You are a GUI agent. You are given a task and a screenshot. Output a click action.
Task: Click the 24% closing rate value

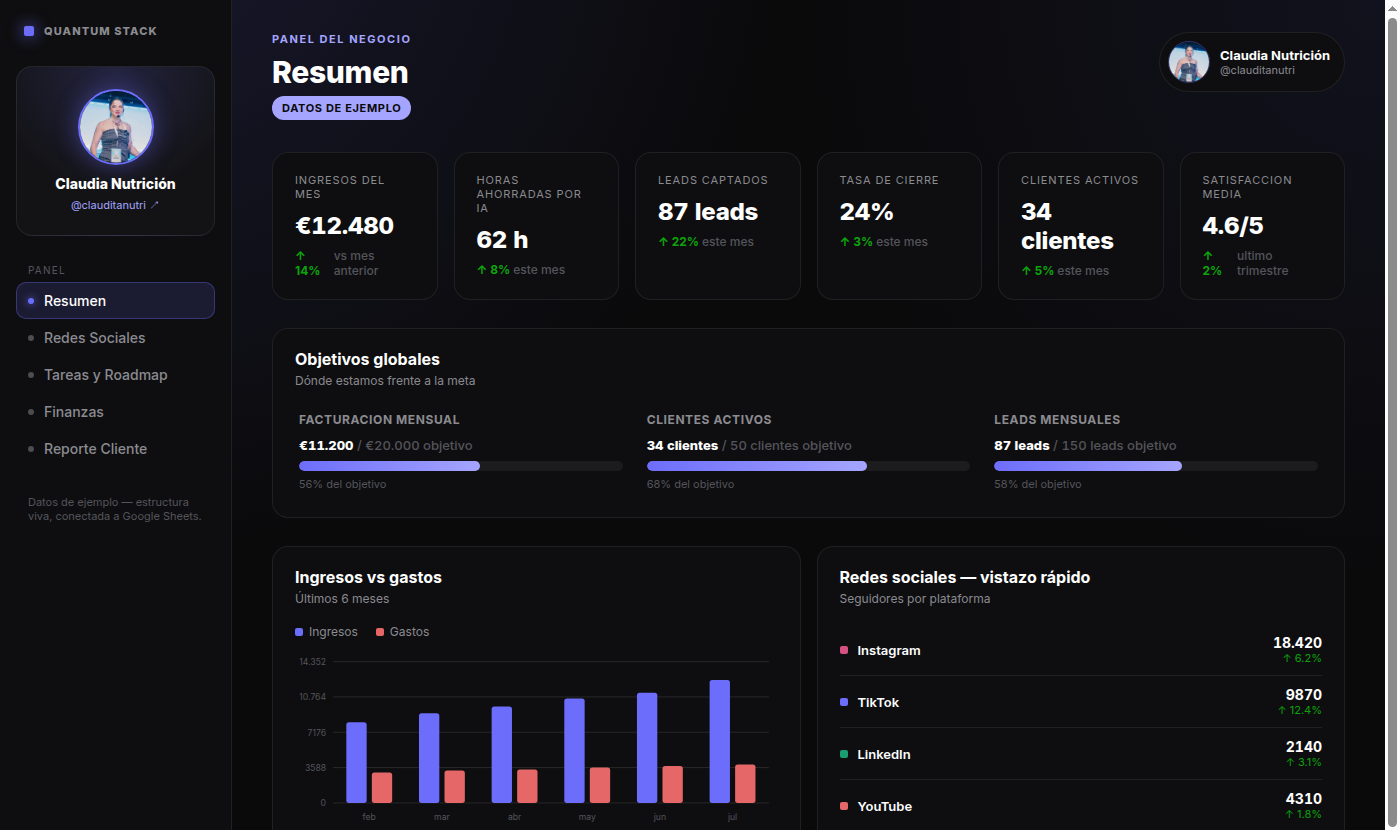866,212
